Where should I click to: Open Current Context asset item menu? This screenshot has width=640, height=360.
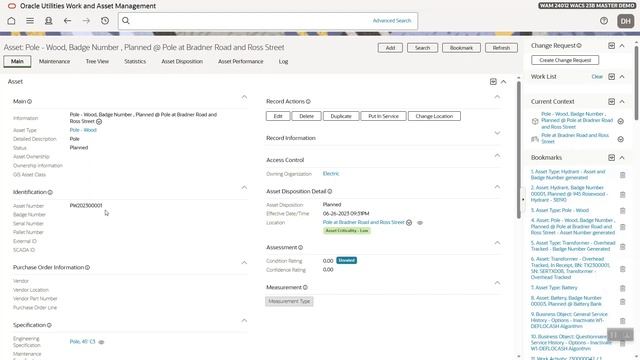(x=620, y=121)
